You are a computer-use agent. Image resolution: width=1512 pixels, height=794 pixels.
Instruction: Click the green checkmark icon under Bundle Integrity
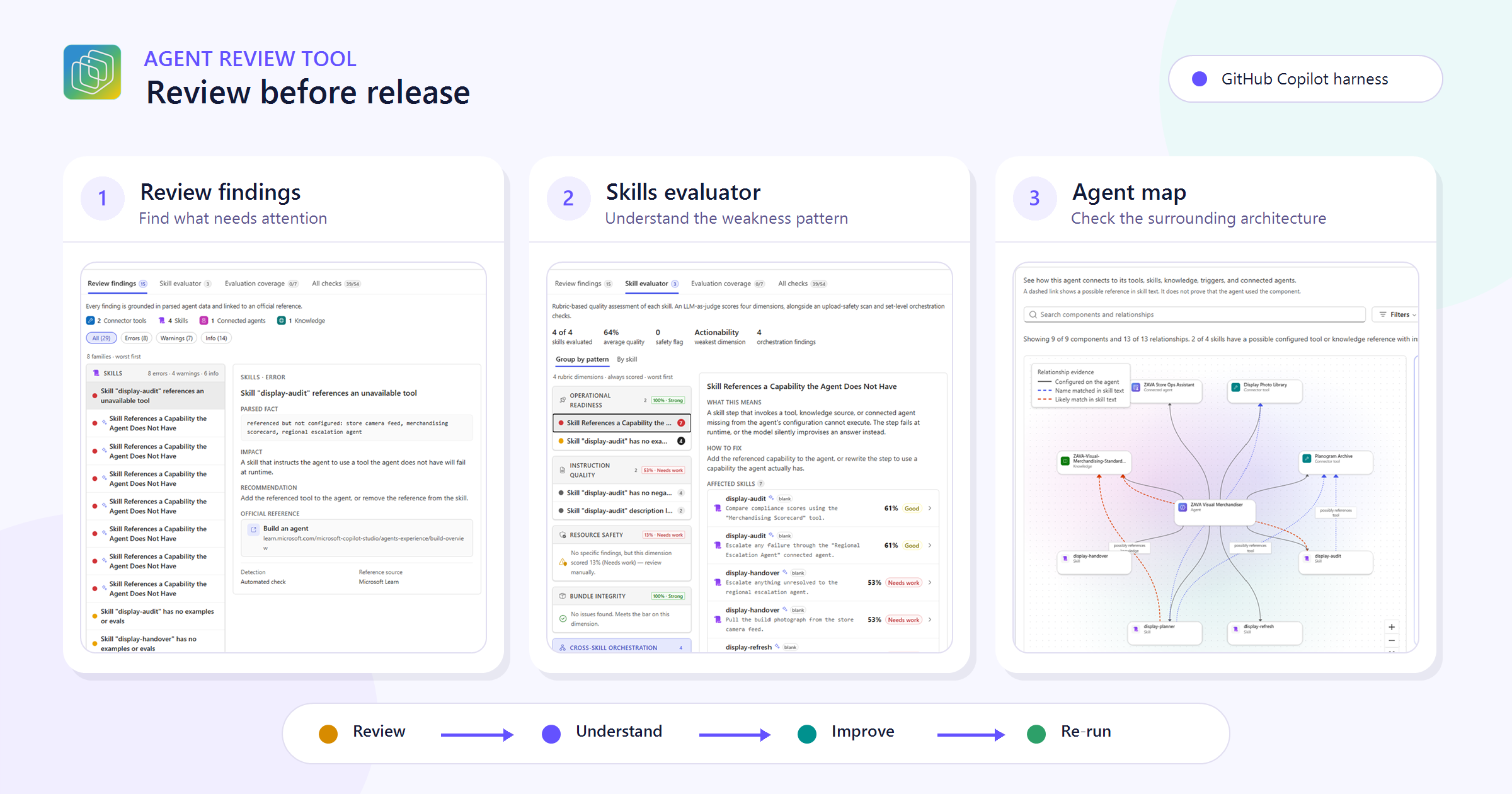(563, 619)
